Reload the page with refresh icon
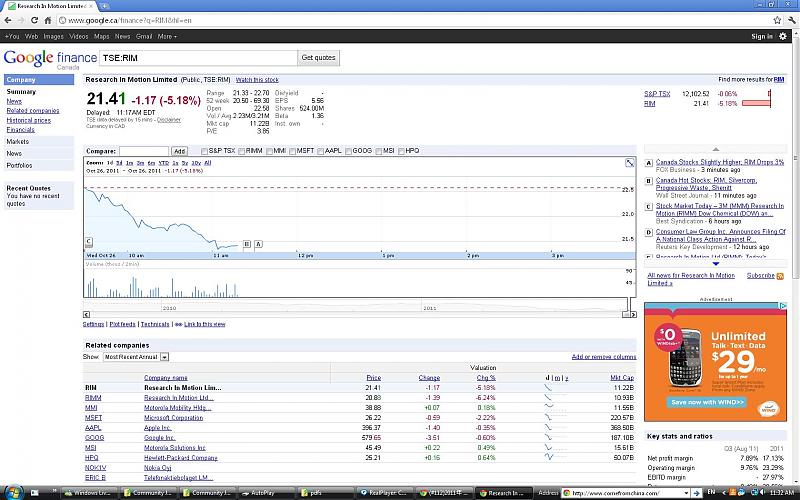 coord(46,20)
